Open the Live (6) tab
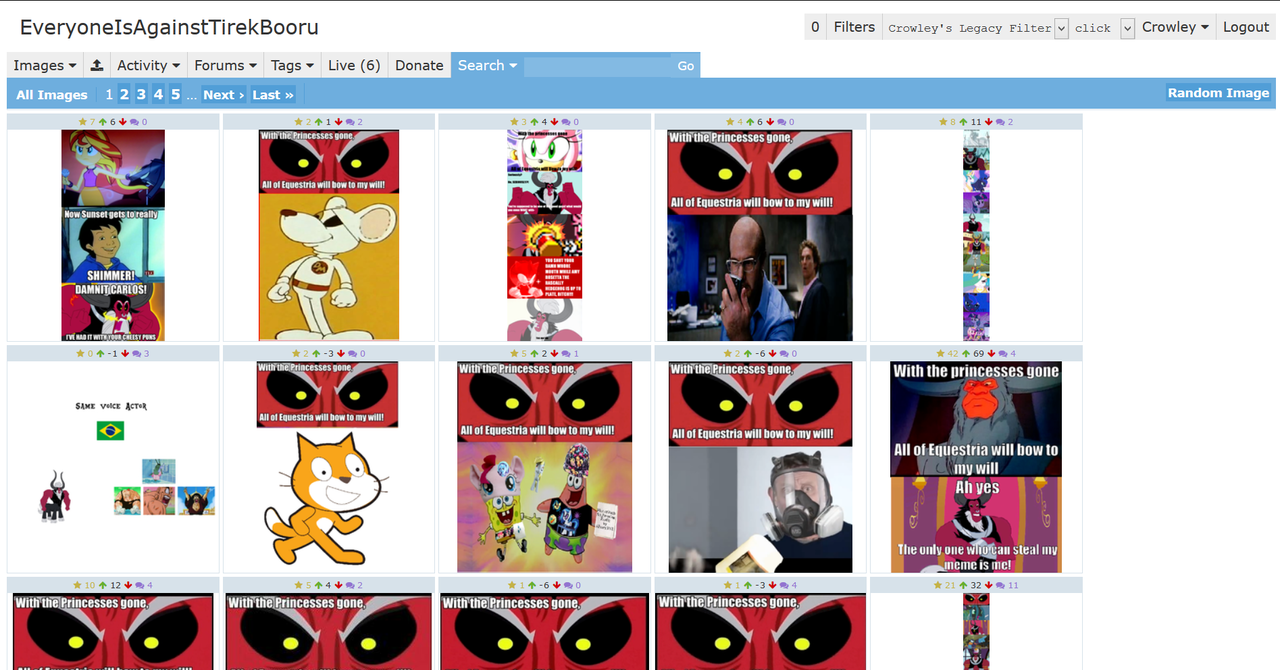Viewport: 1280px width, 670px height. (354, 65)
